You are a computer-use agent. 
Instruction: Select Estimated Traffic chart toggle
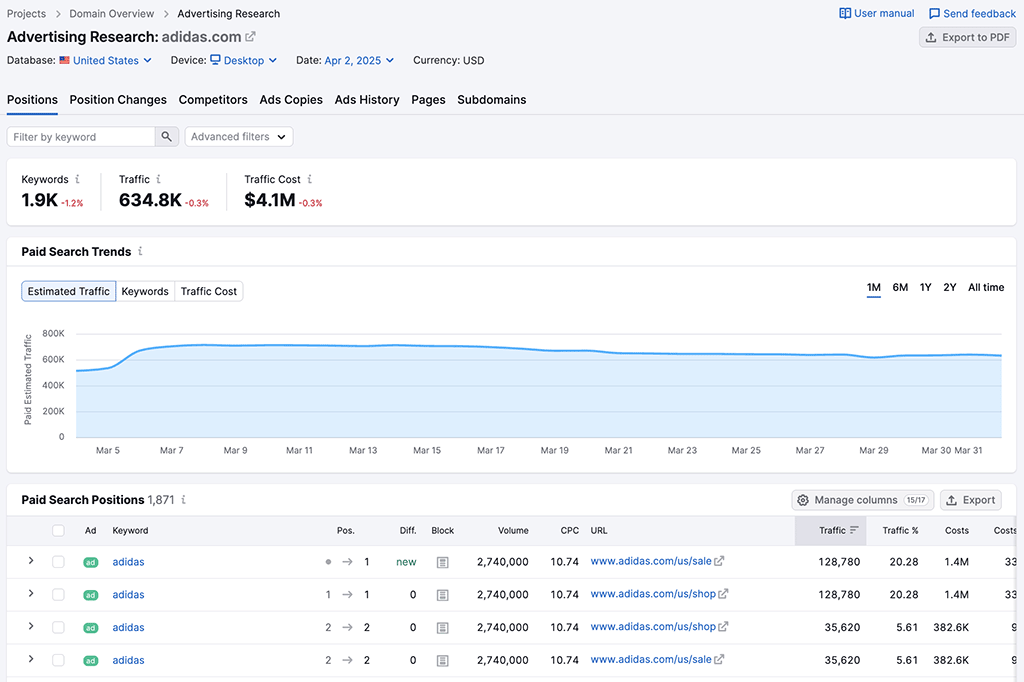[69, 291]
